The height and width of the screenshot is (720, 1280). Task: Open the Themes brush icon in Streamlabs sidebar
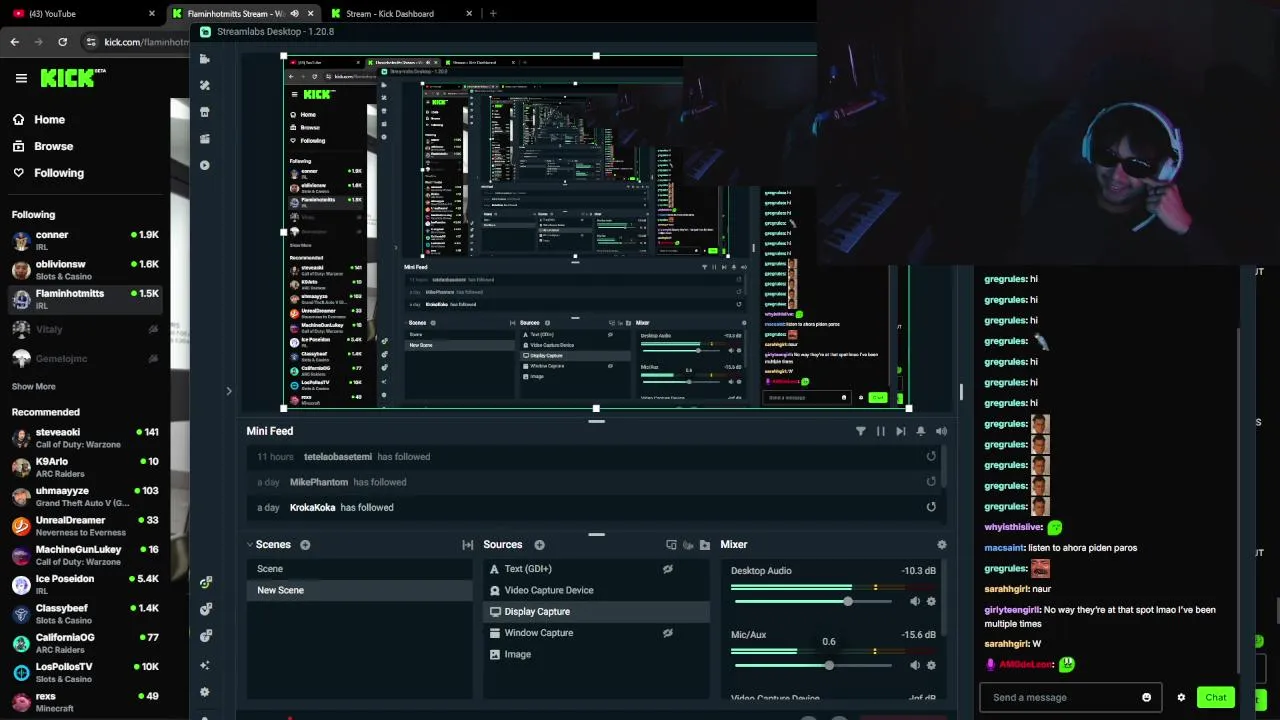coord(204,85)
